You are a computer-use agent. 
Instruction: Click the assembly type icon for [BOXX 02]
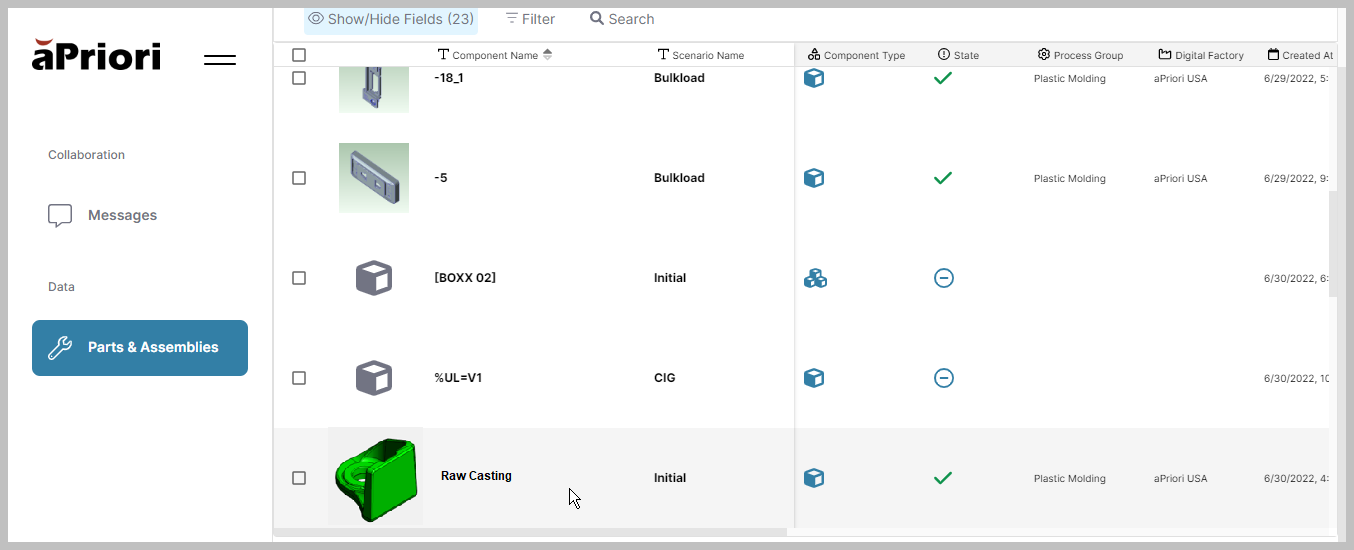tap(815, 278)
